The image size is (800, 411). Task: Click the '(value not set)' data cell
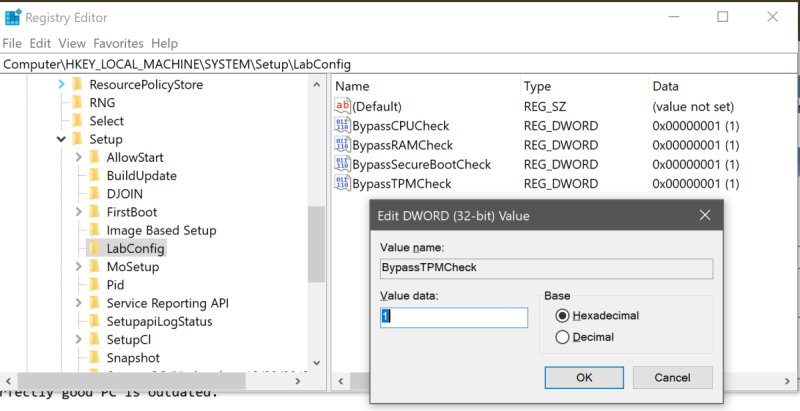(x=693, y=107)
